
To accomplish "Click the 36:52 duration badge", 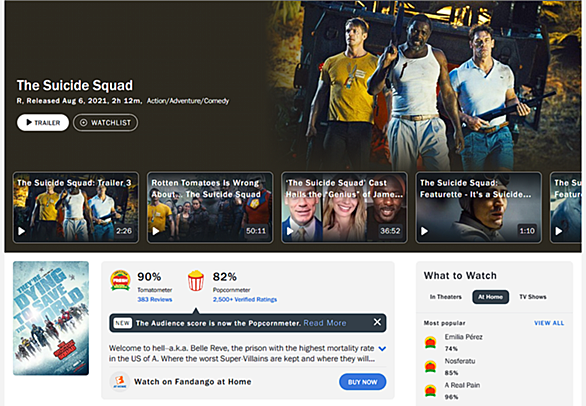I will pyautogui.click(x=390, y=231).
